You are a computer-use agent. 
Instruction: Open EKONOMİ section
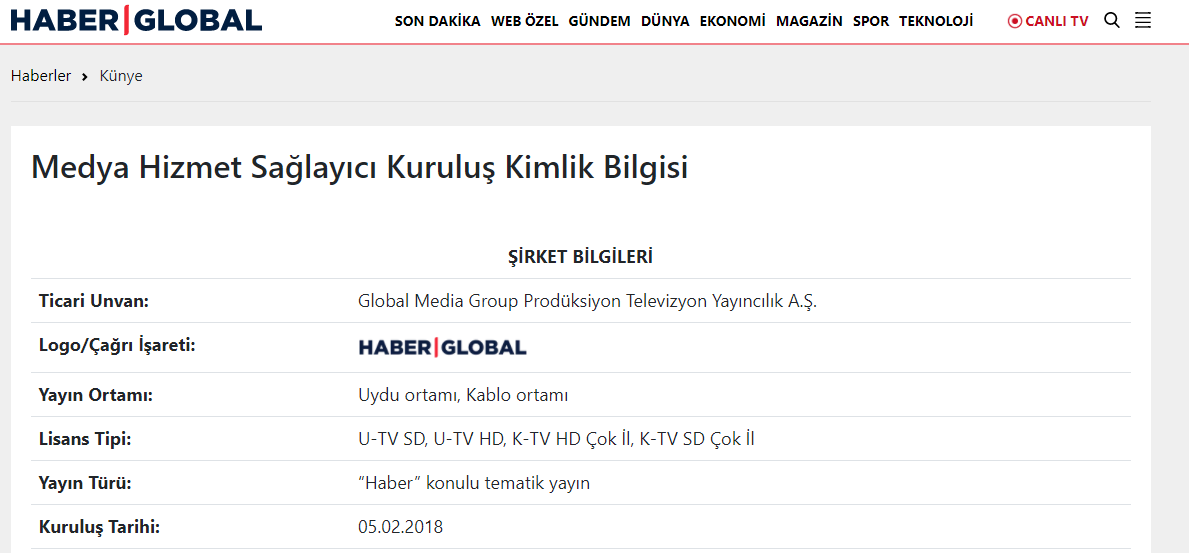tap(733, 21)
